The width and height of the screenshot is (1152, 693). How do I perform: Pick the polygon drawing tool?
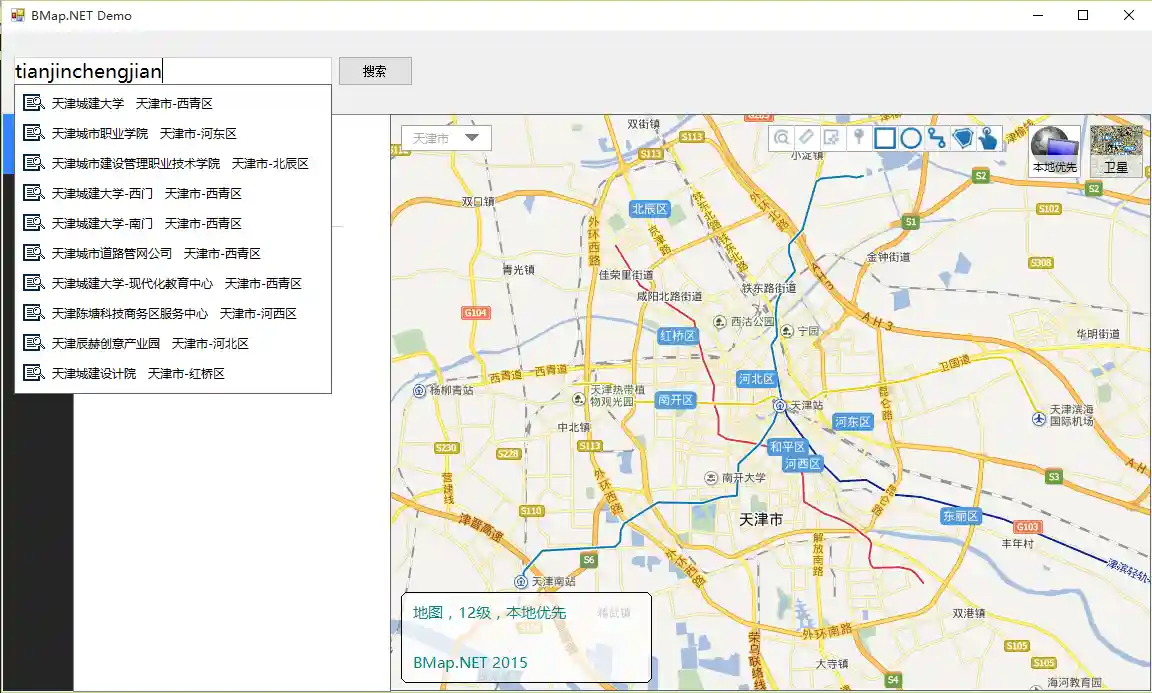[x=963, y=139]
